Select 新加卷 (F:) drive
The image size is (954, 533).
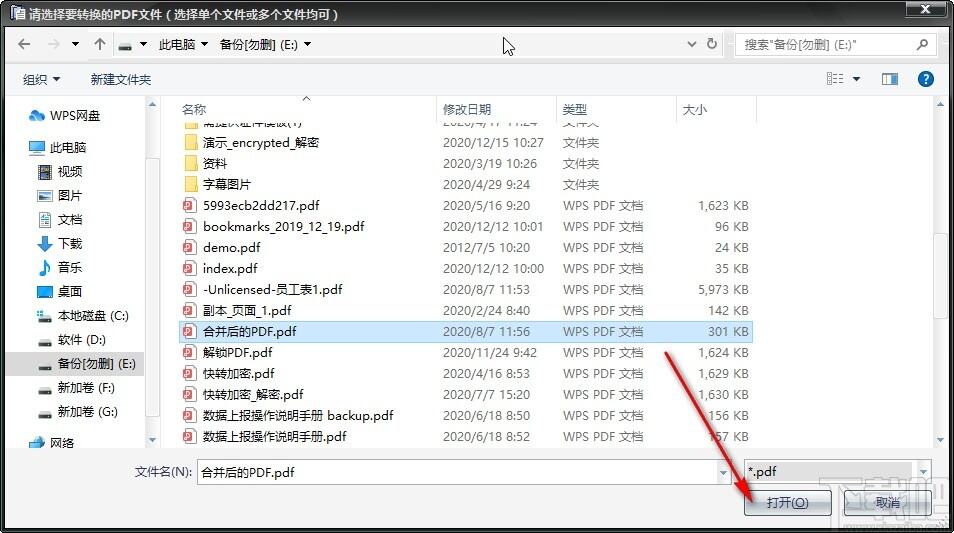76,388
